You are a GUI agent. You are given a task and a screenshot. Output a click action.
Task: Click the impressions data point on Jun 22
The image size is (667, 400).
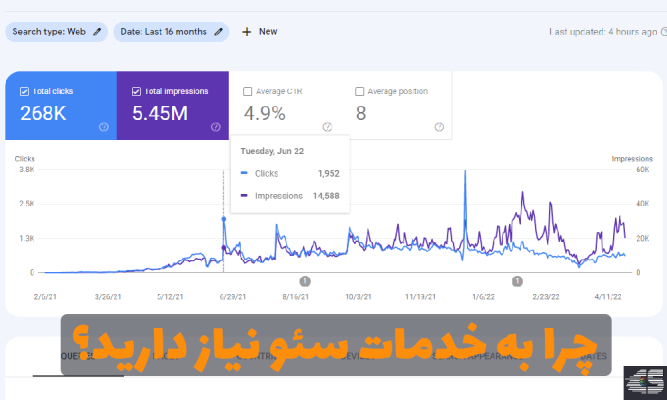pos(224,248)
